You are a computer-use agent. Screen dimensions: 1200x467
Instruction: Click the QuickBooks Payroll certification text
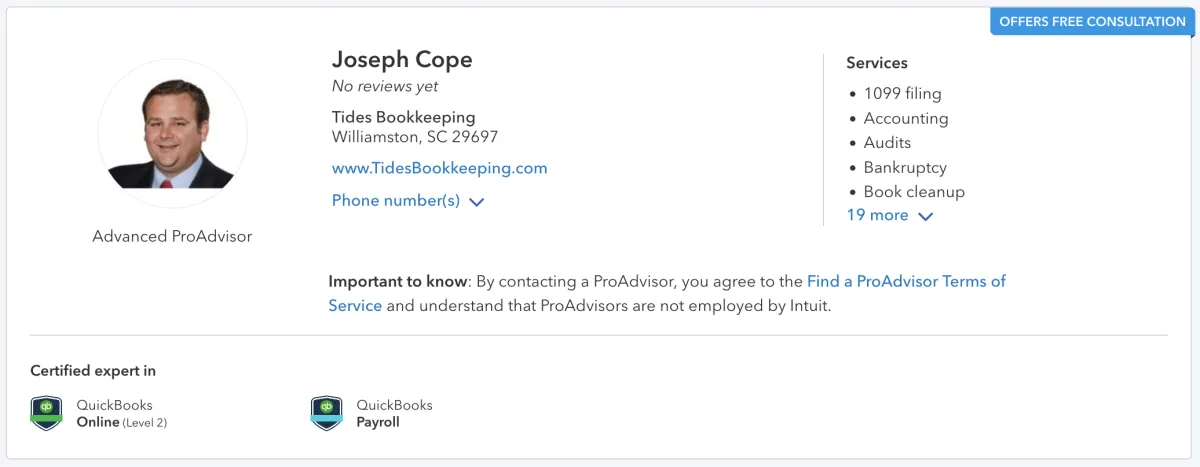tap(394, 414)
